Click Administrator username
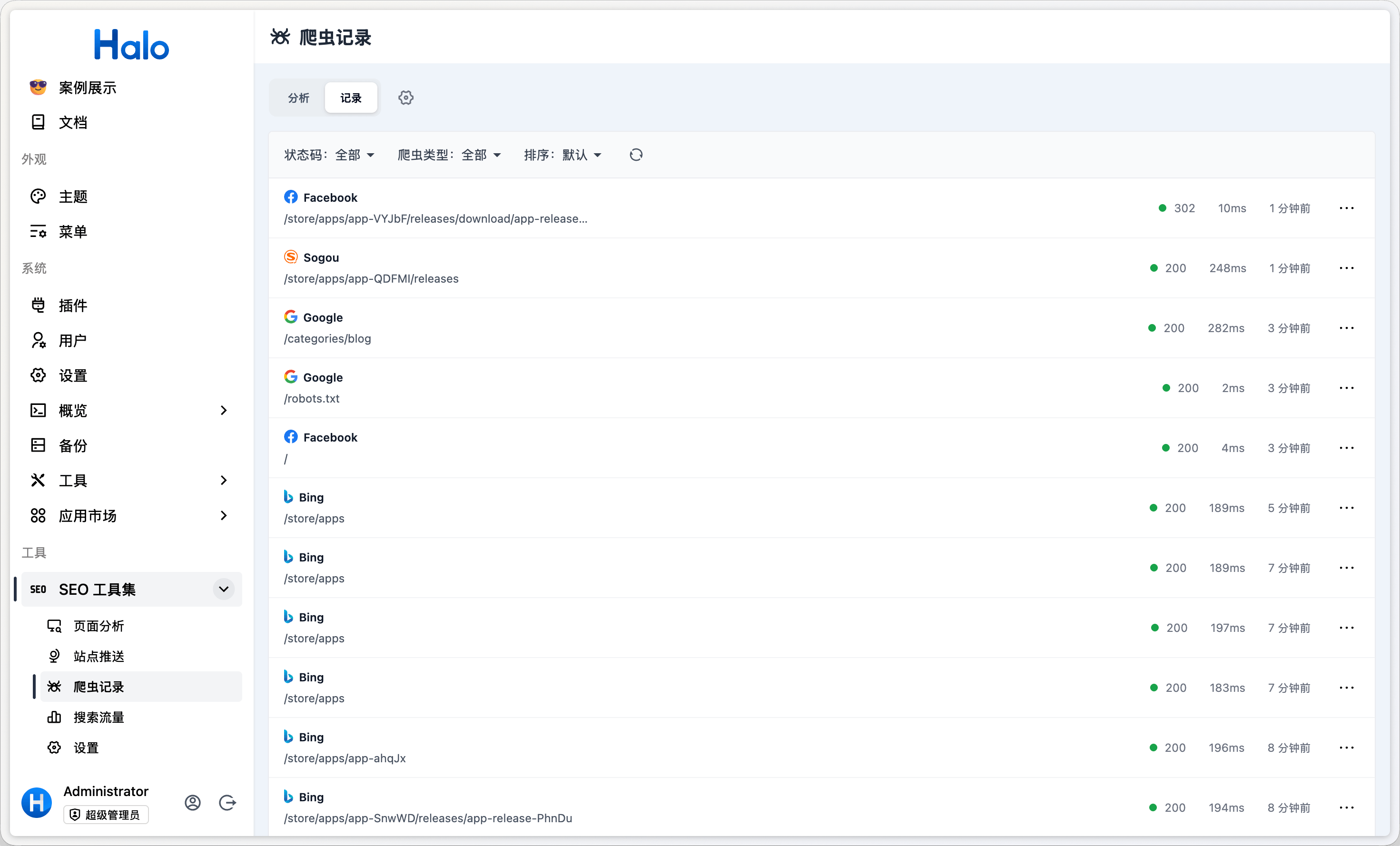The width and height of the screenshot is (1400, 846). tap(106, 791)
